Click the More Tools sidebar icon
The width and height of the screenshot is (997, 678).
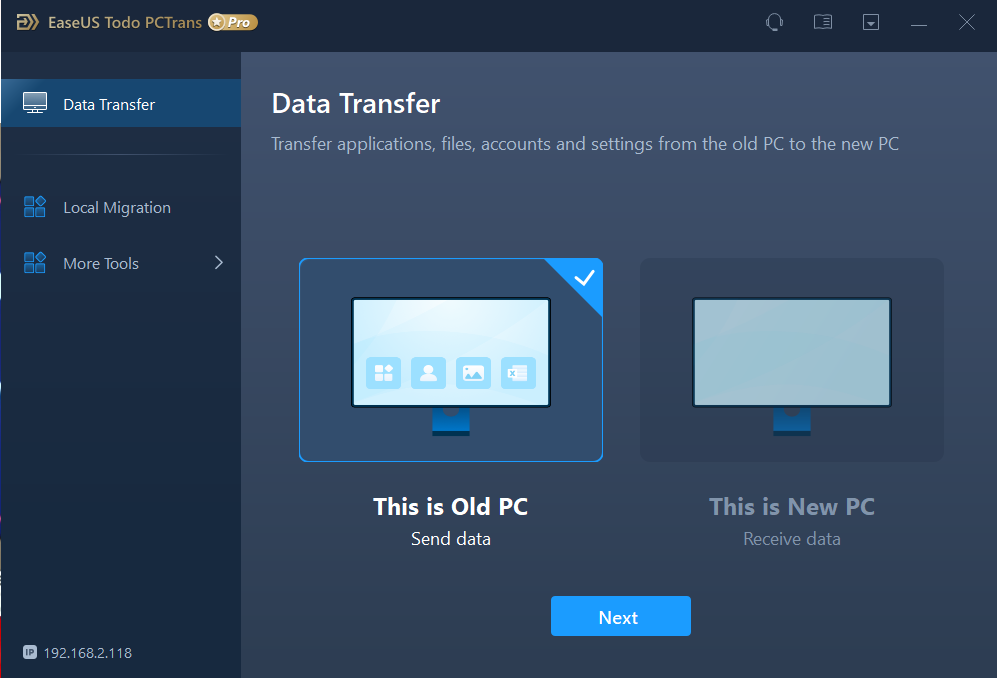coord(35,263)
